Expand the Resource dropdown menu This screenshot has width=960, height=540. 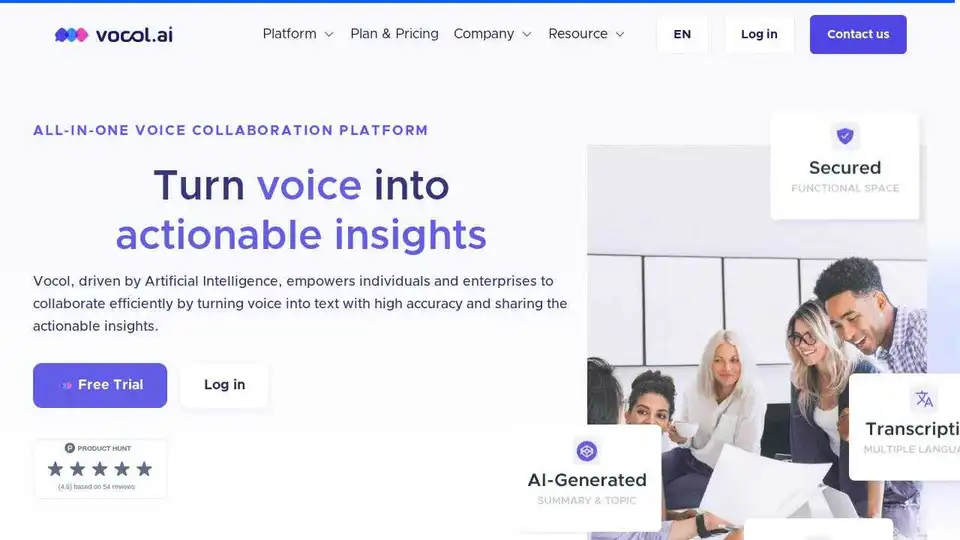pyautogui.click(x=586, y=34)
